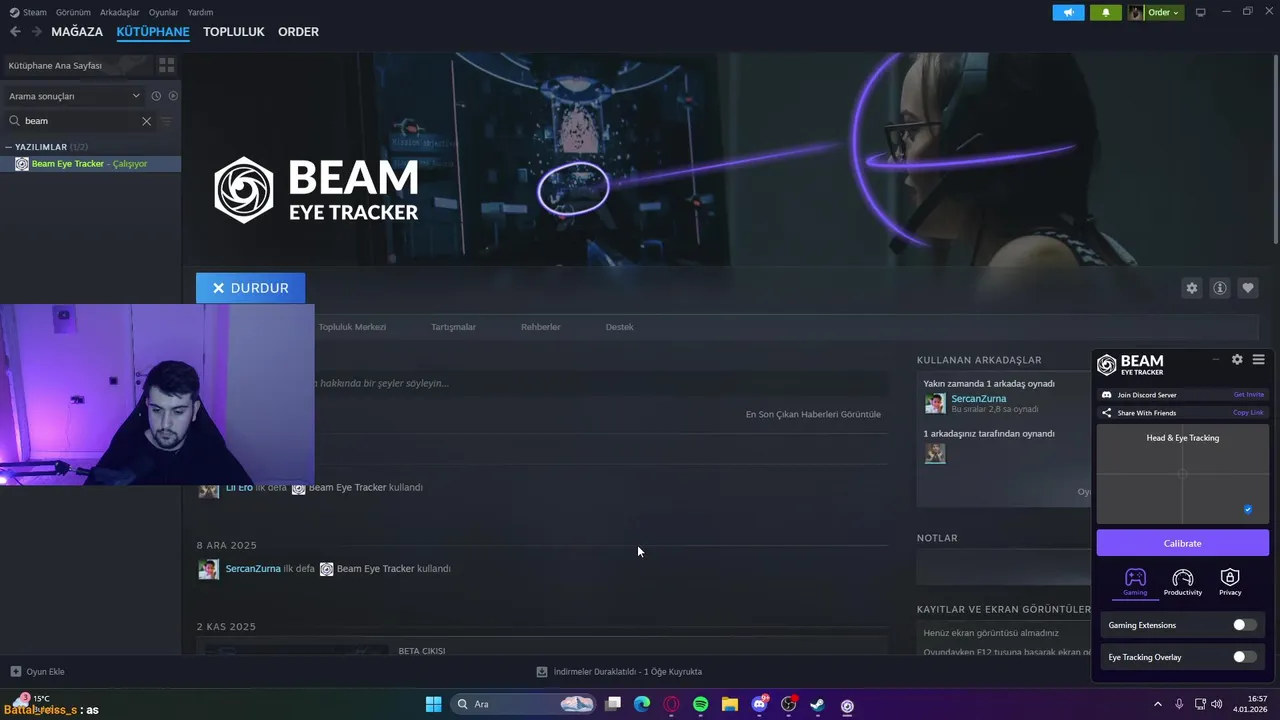Click Oyun Ekle at bottom left
This screenshot has width=1280, height=720.
pyautogui.click(x=38, y=672)
